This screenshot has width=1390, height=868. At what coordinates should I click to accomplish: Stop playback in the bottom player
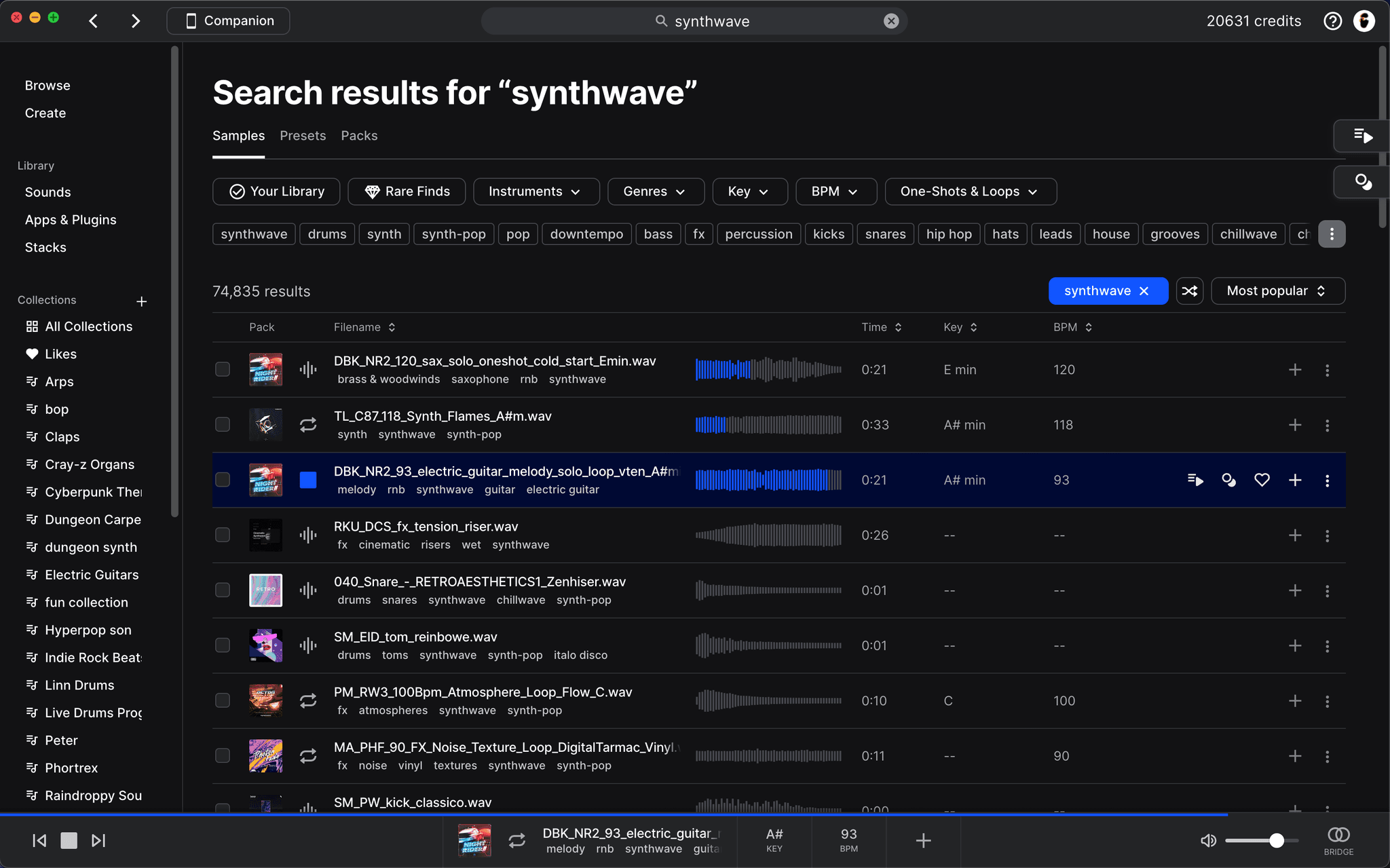coord(69,840)
